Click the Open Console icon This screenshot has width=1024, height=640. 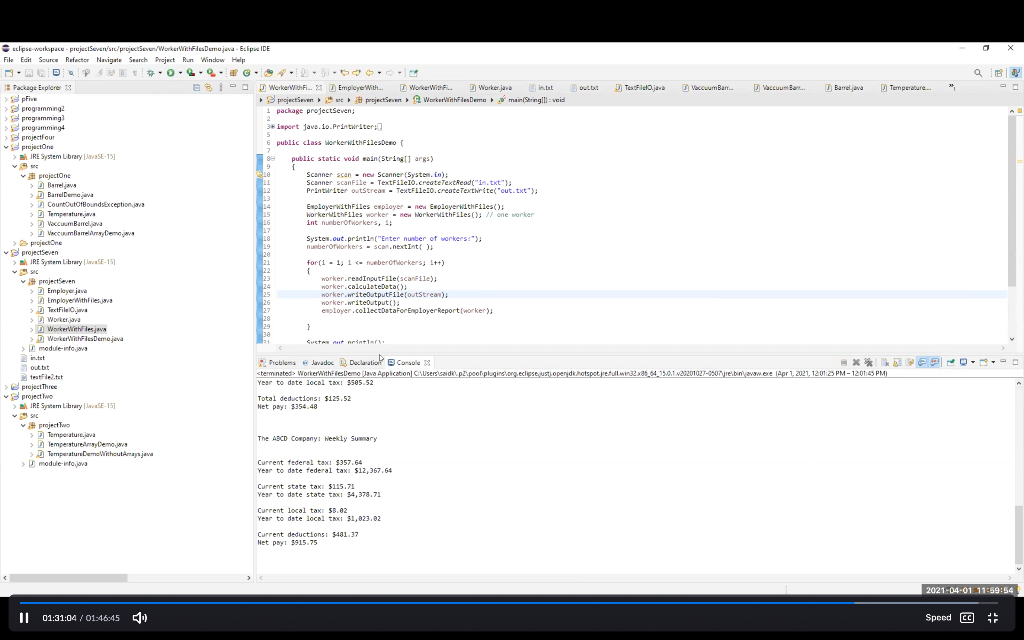click(984, 362)
